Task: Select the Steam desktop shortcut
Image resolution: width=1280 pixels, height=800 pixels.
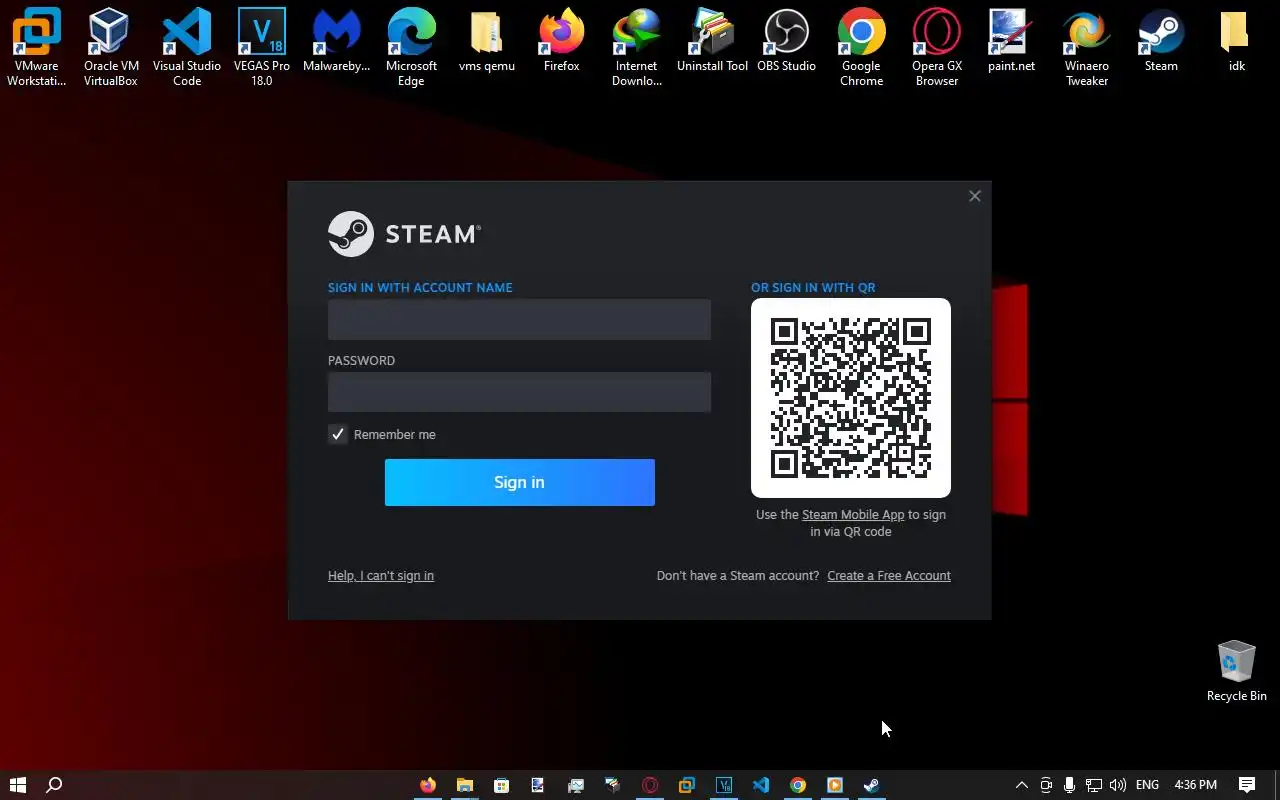Action: click(1161, 41)
